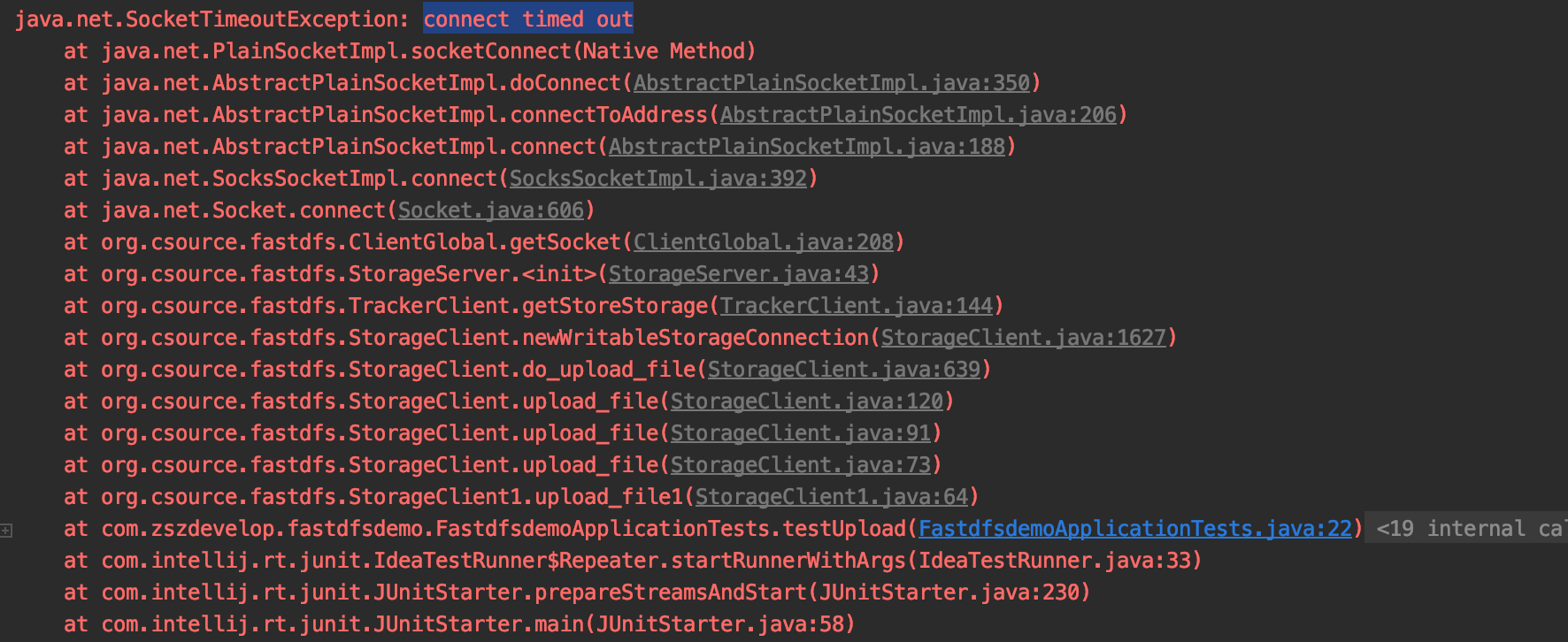1568x642 pixels.
Task: Open SocksSocketImpl.java:392 link
Action: click(x=658, y=179)
